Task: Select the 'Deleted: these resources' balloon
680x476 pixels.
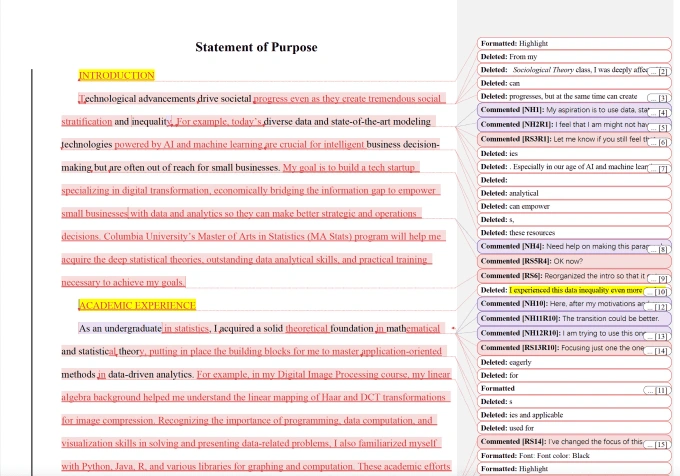Action: pyautogui.click(x=574, y=233)
